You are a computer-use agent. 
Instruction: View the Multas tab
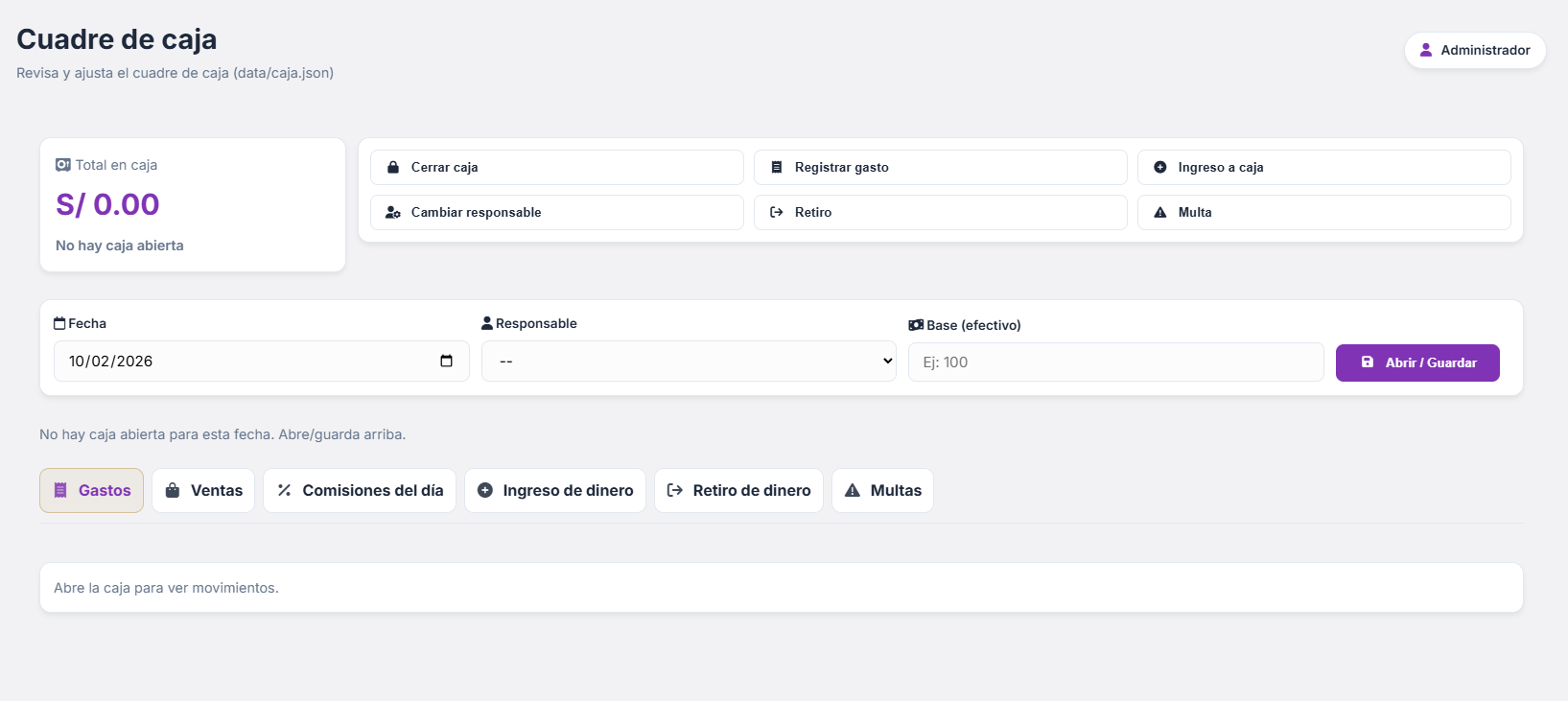(x=882, y=490)
